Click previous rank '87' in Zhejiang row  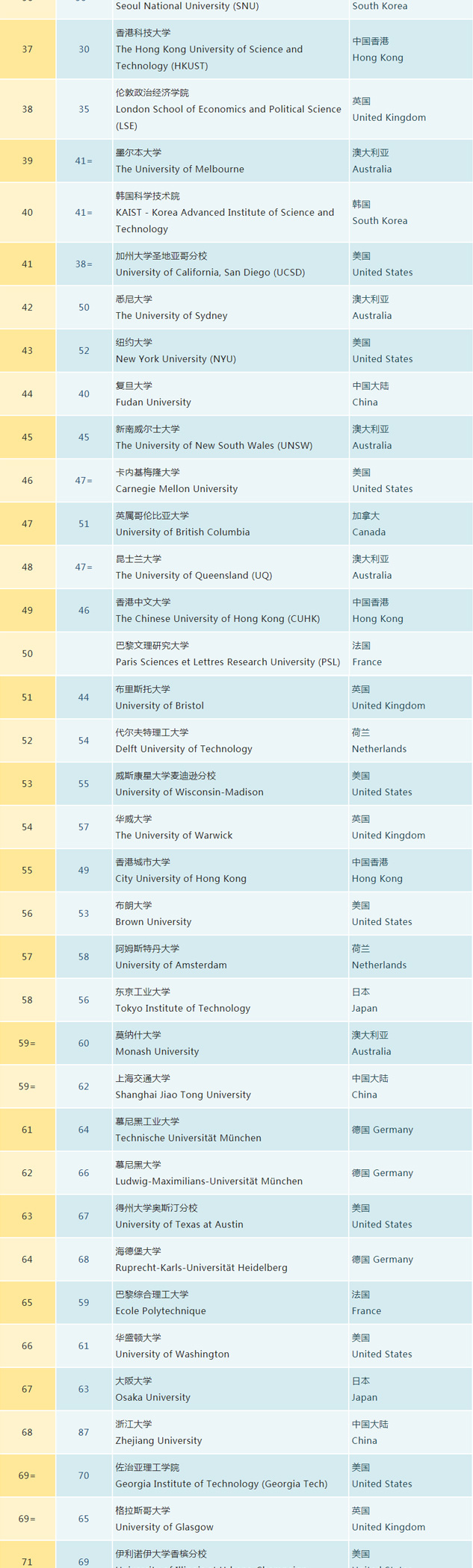click(x=84, y=1434)
